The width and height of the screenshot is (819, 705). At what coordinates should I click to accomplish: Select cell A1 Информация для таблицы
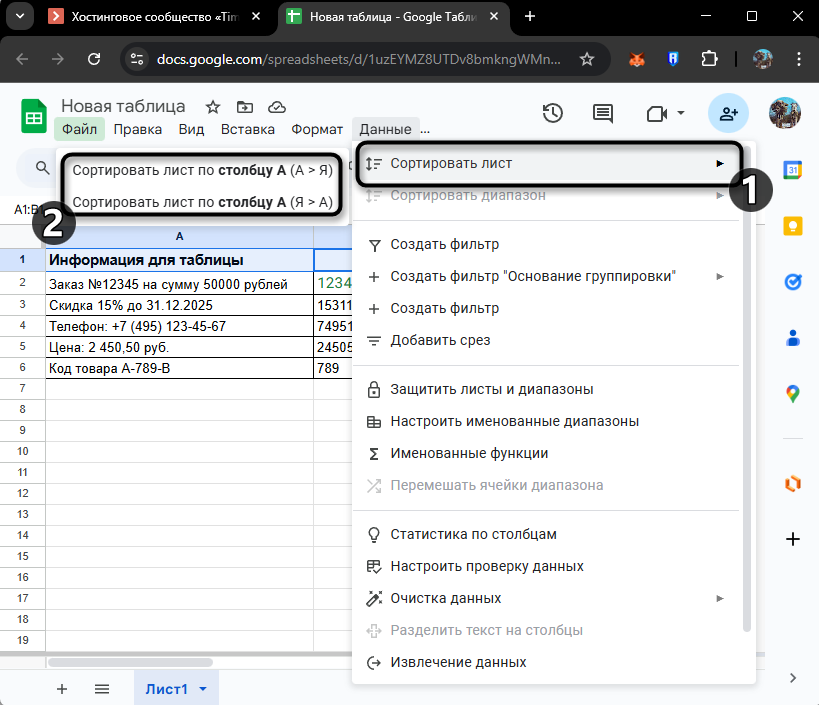click(179, 260)
